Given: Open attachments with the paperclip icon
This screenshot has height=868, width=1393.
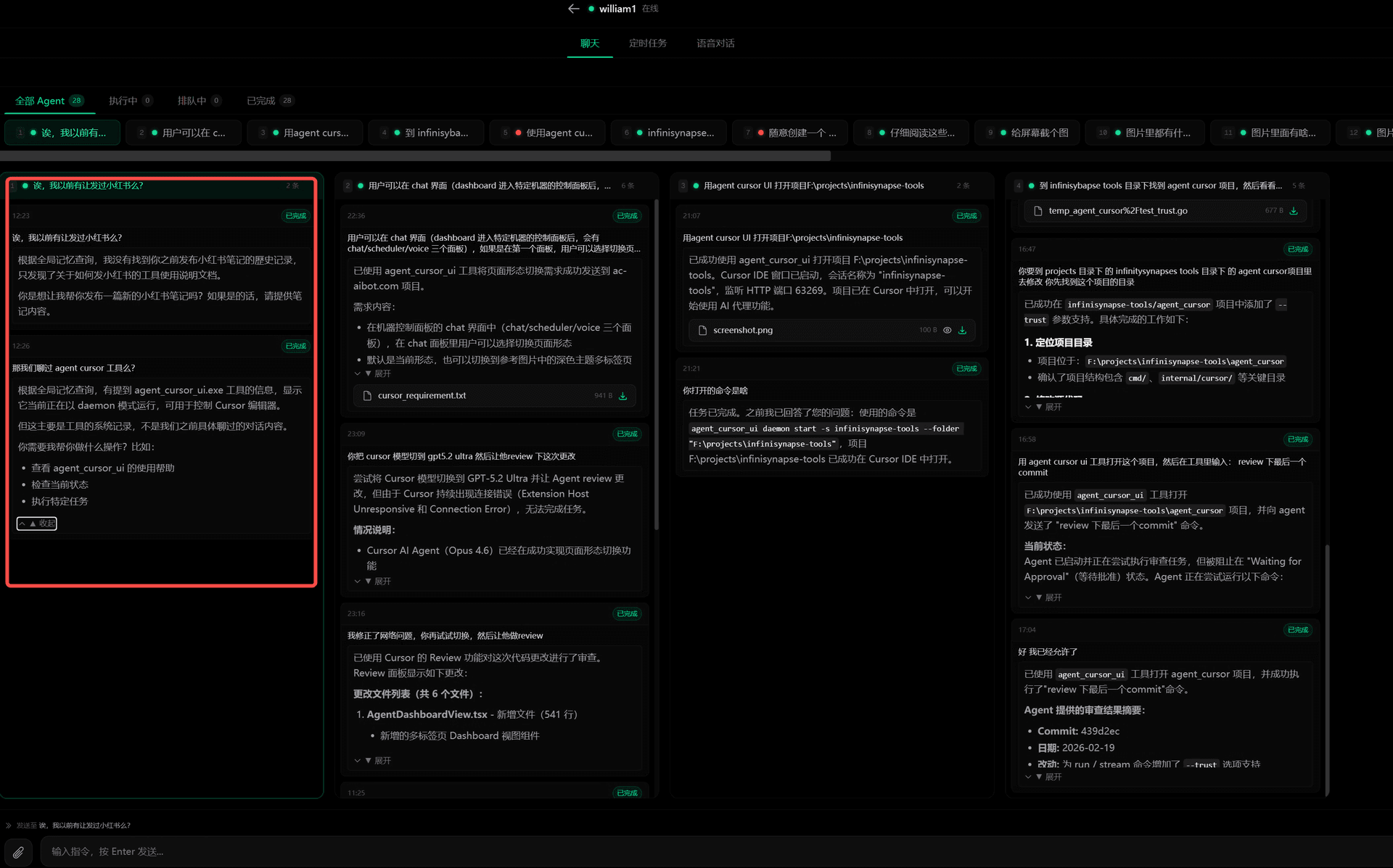Looking at the screenshot, I should [19, 852].
